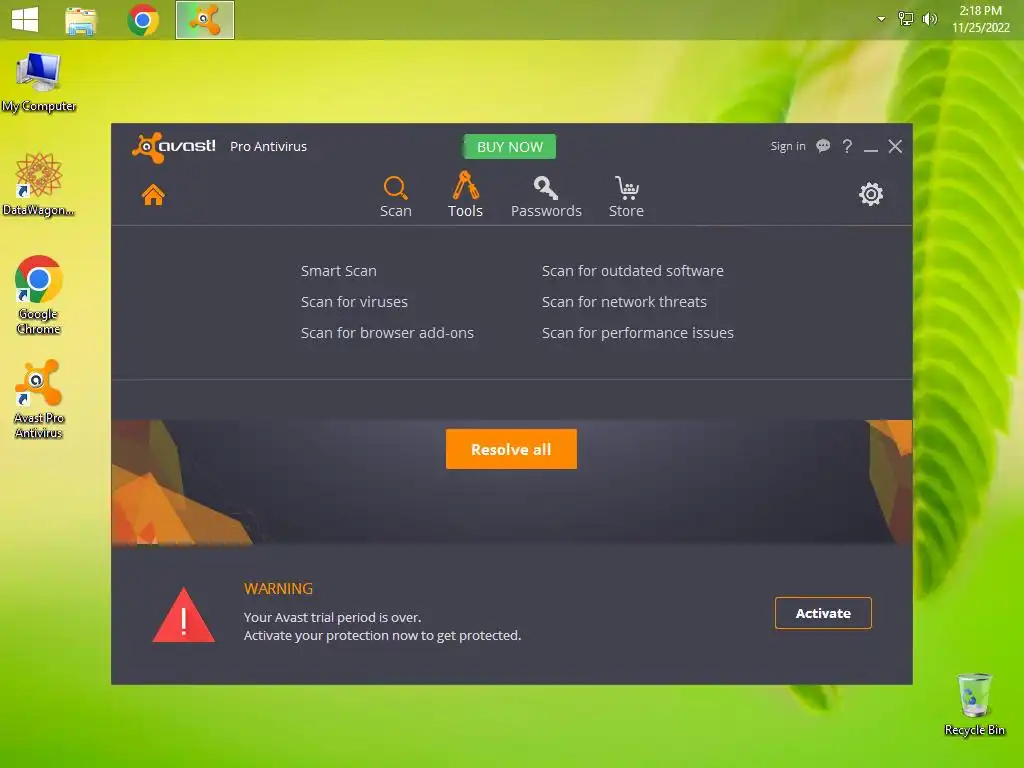Go to the Avast home screen icon
The width and height of the screenshot is (1024, 768).
[153, 195]
